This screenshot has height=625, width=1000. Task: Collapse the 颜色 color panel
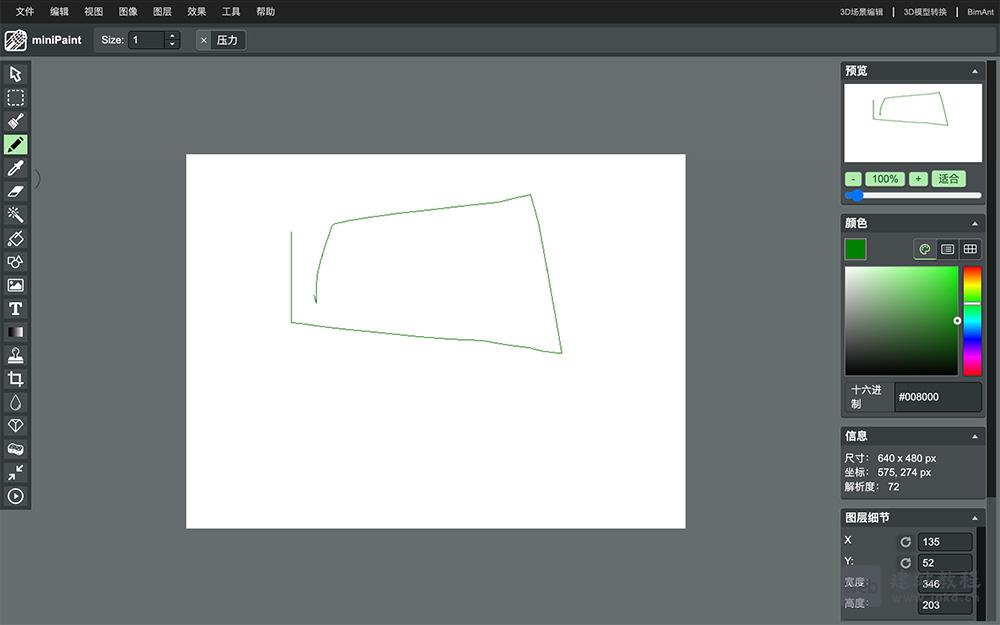(975, 224)
